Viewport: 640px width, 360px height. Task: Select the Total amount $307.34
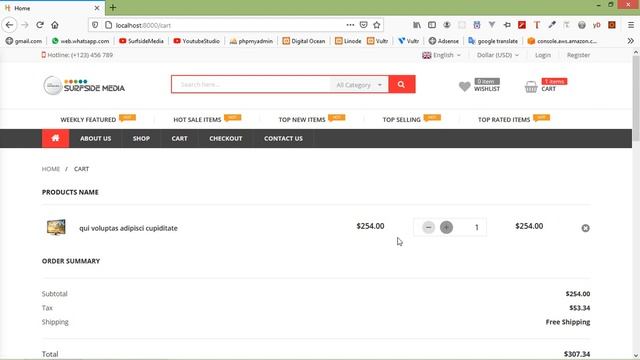point(577,354)
